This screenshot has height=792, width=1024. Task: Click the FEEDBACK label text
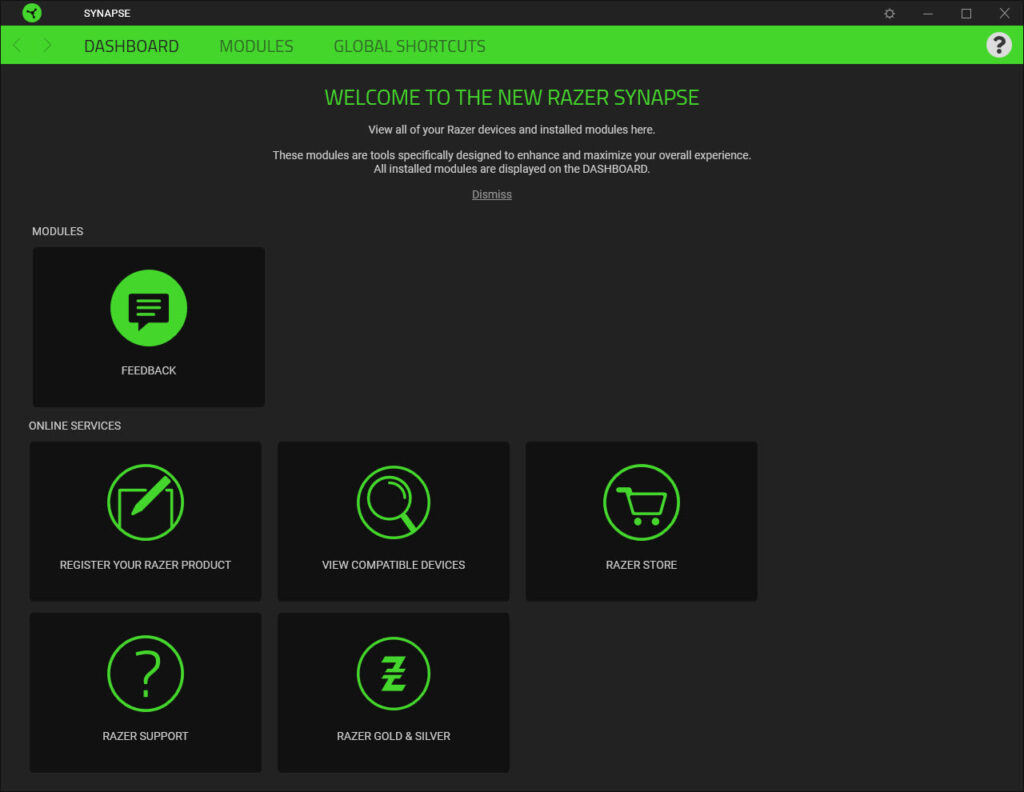click(148, 370)
